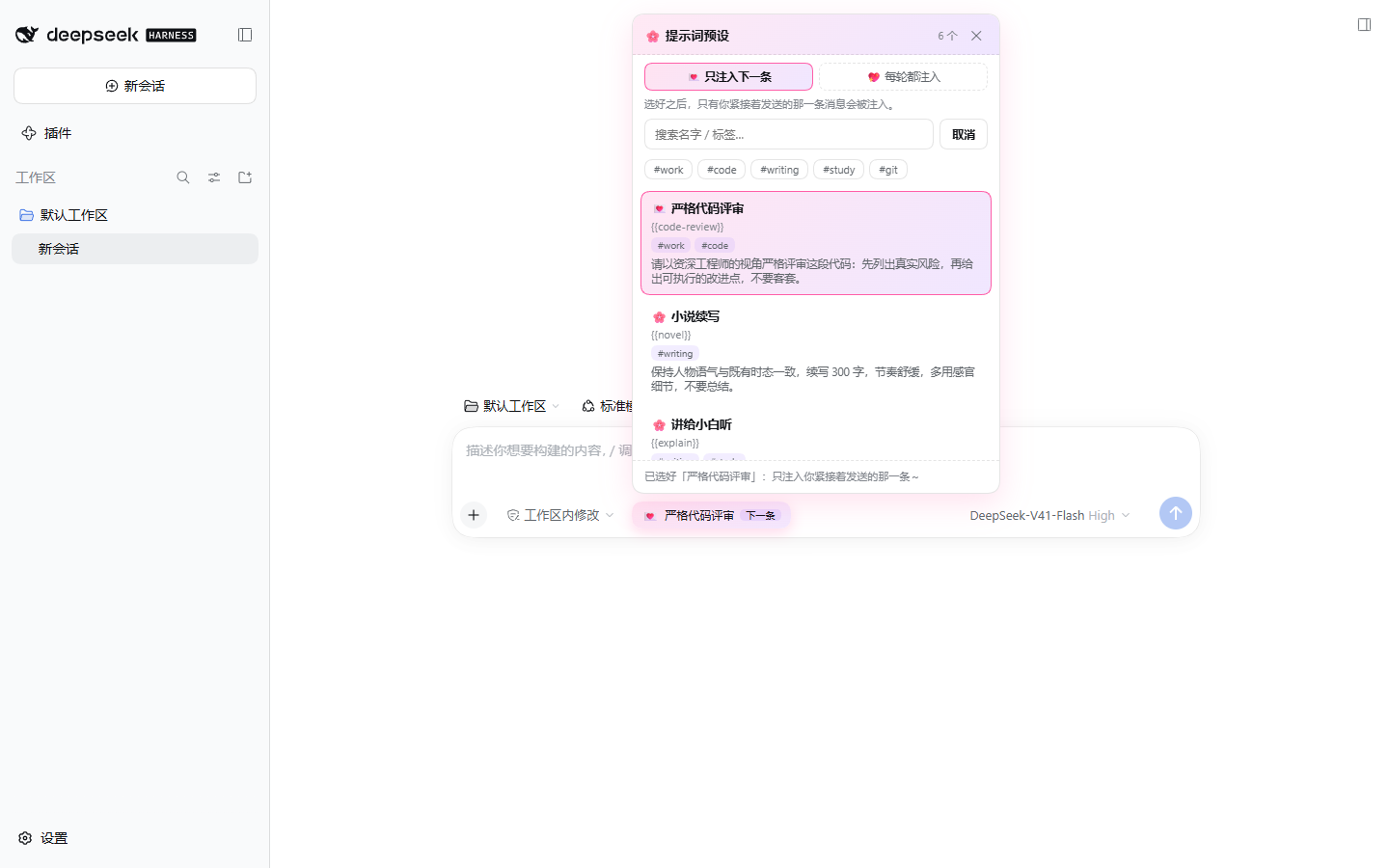Filter presets by the #code tag chip
This screenshot has height=868, width=1389.
click(x=722, y=170)
